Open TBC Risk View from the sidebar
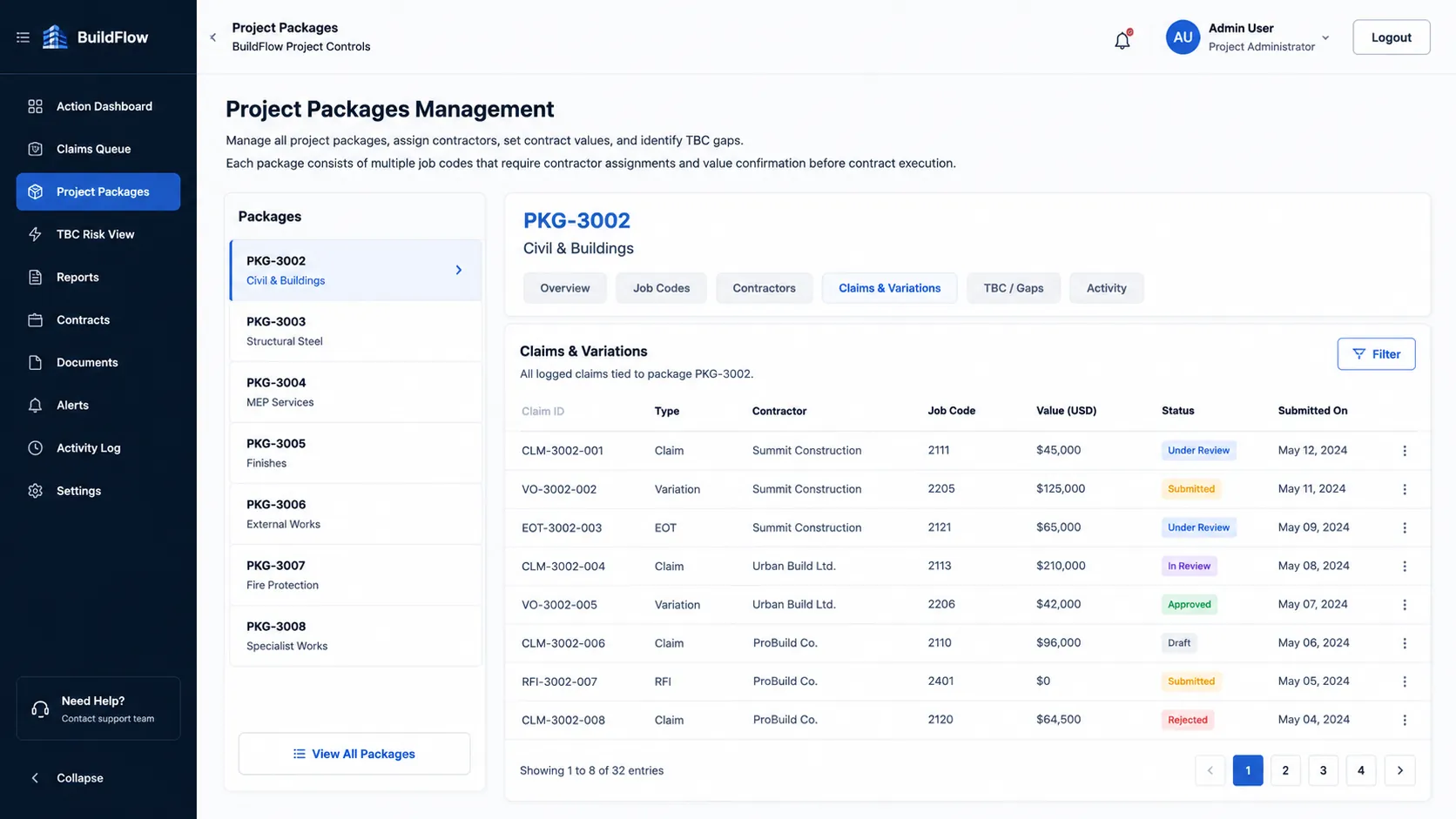The image size is (1456, 819). [98, 234]
